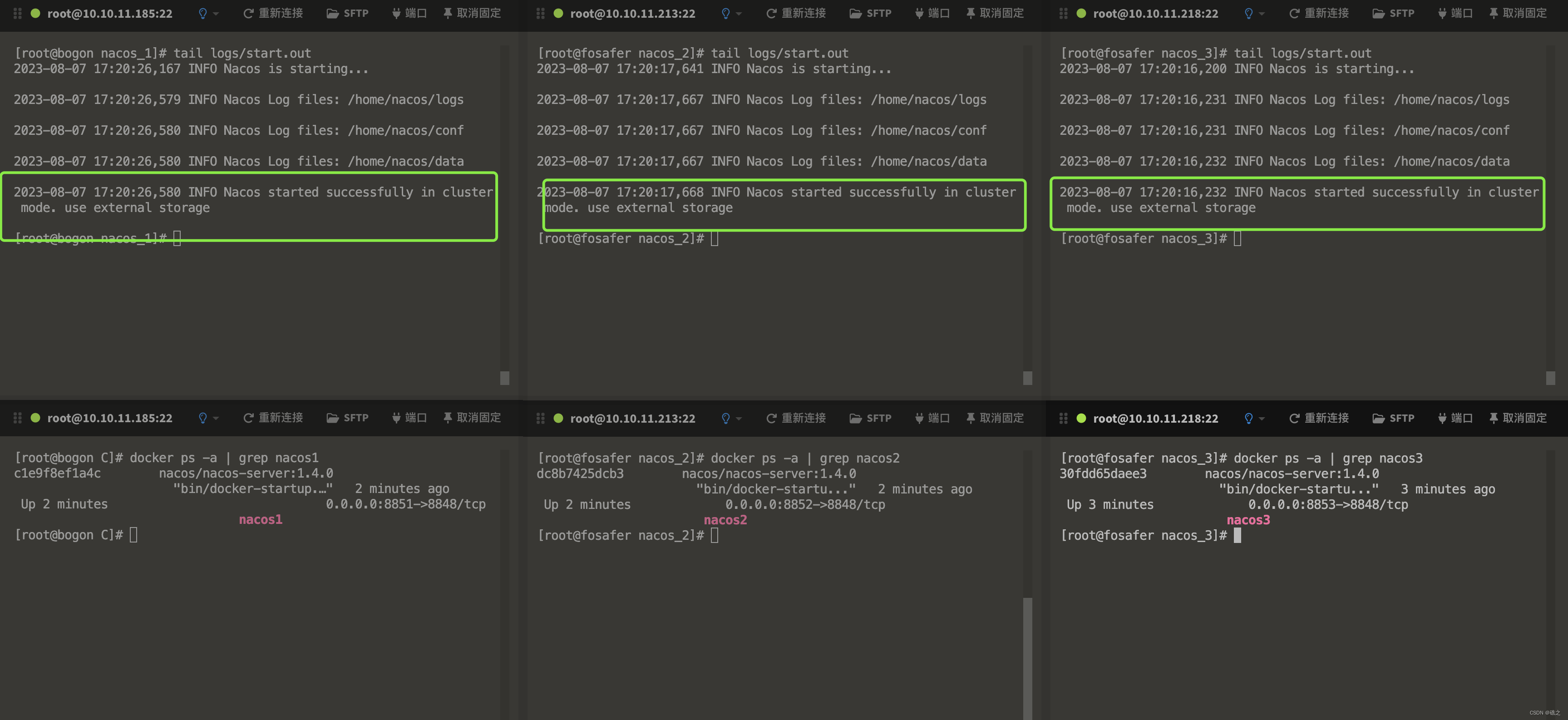Select root@10.10.11.218:22 title of tail logs pane

point(1155,13)
